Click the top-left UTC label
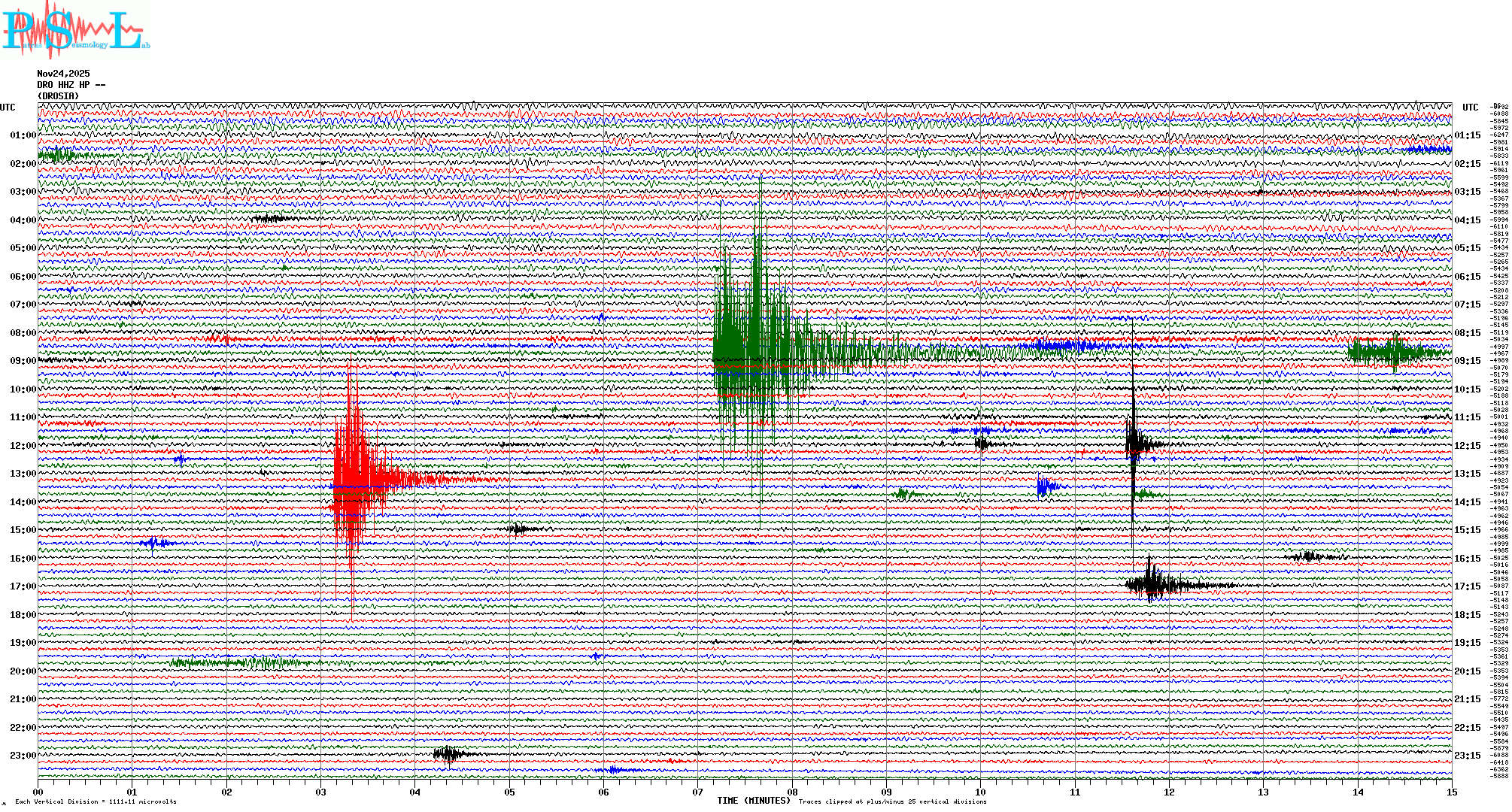 8,108
